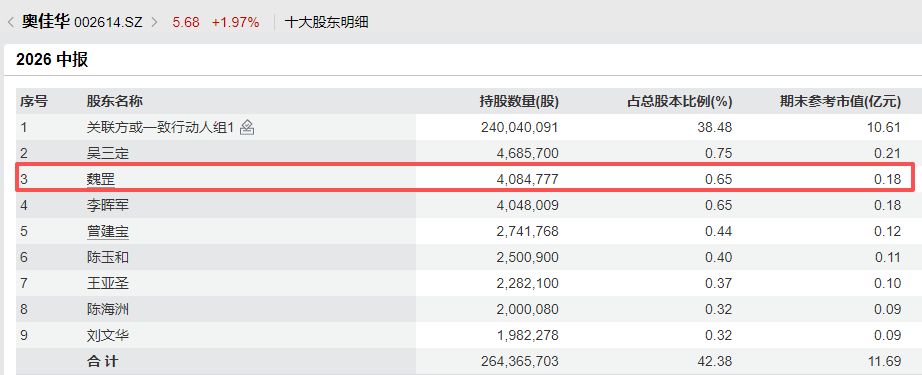Click column header 序号
This screenshot has height=375, width=922.
tap(34, 101)
